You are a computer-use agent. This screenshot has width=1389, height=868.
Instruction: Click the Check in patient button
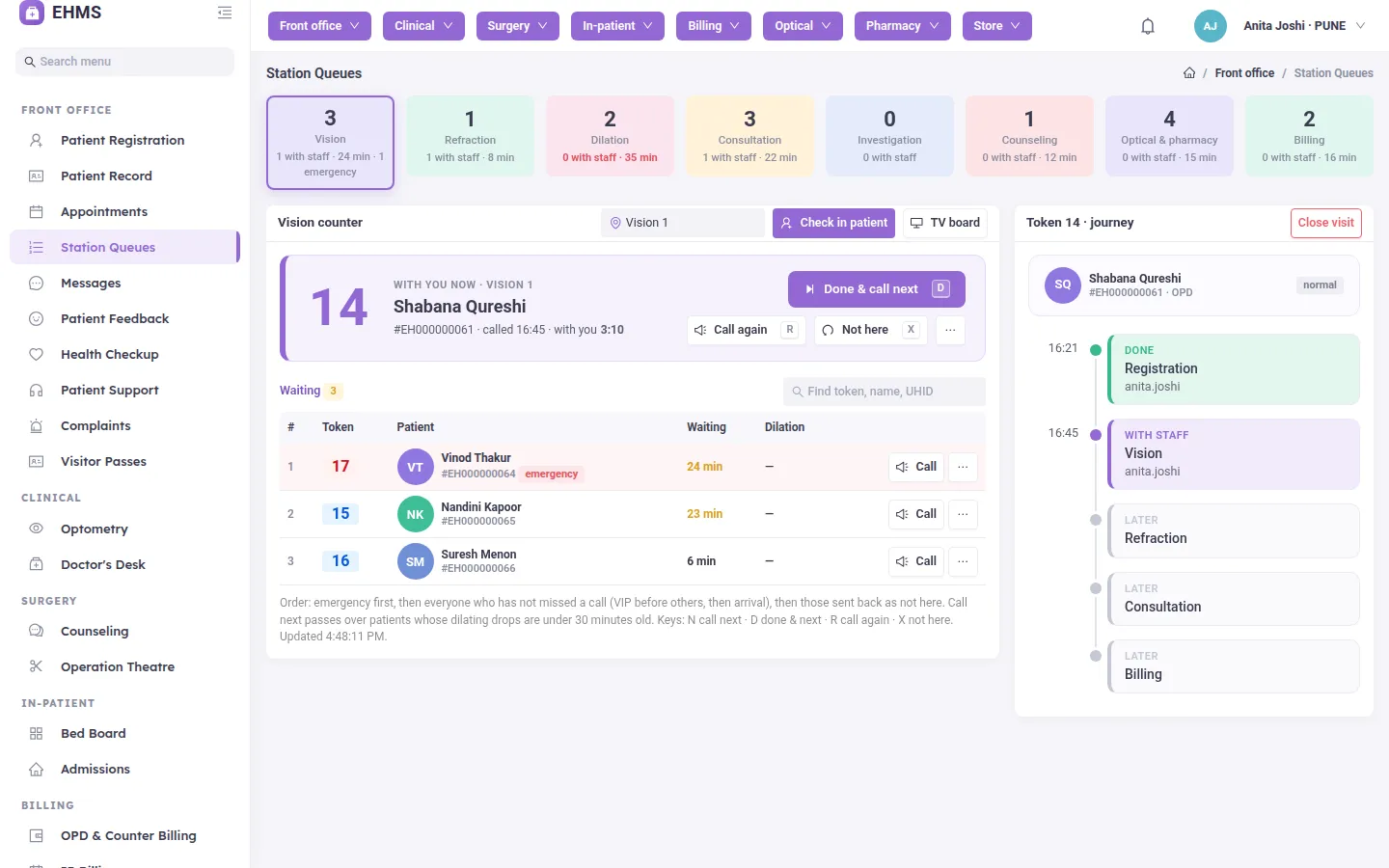tap(833, 223)
